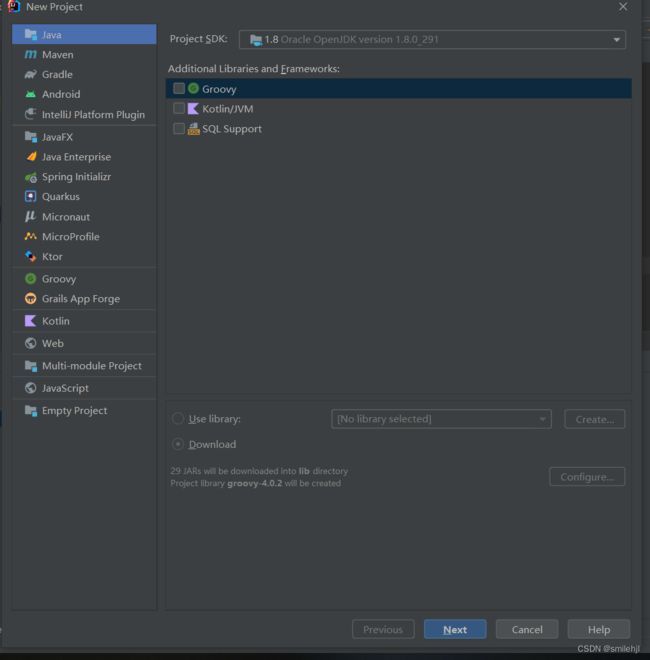Click the Multi-module Project folder icon

coord(31,365)
